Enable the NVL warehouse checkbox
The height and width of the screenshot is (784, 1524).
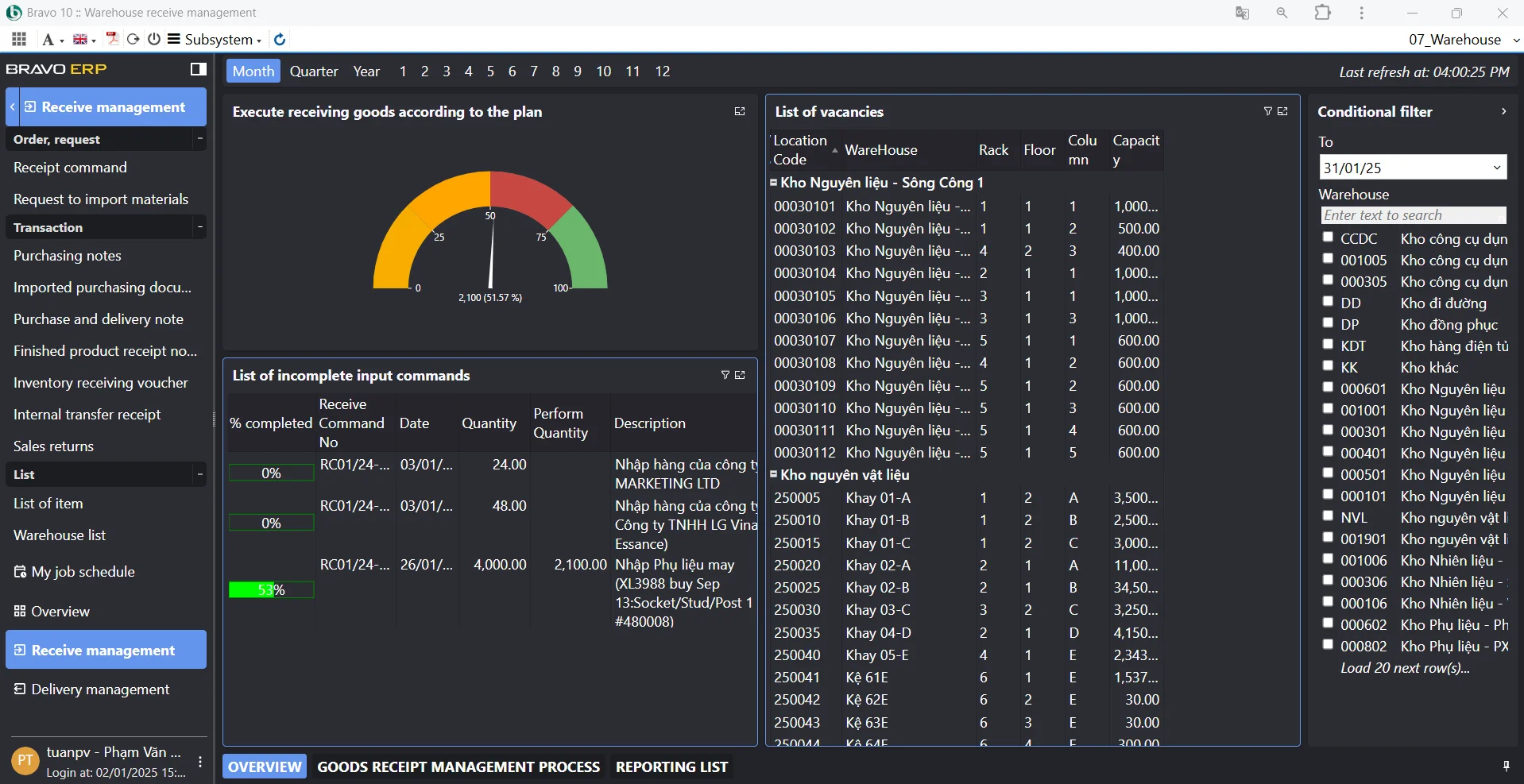click(1328, 516)
